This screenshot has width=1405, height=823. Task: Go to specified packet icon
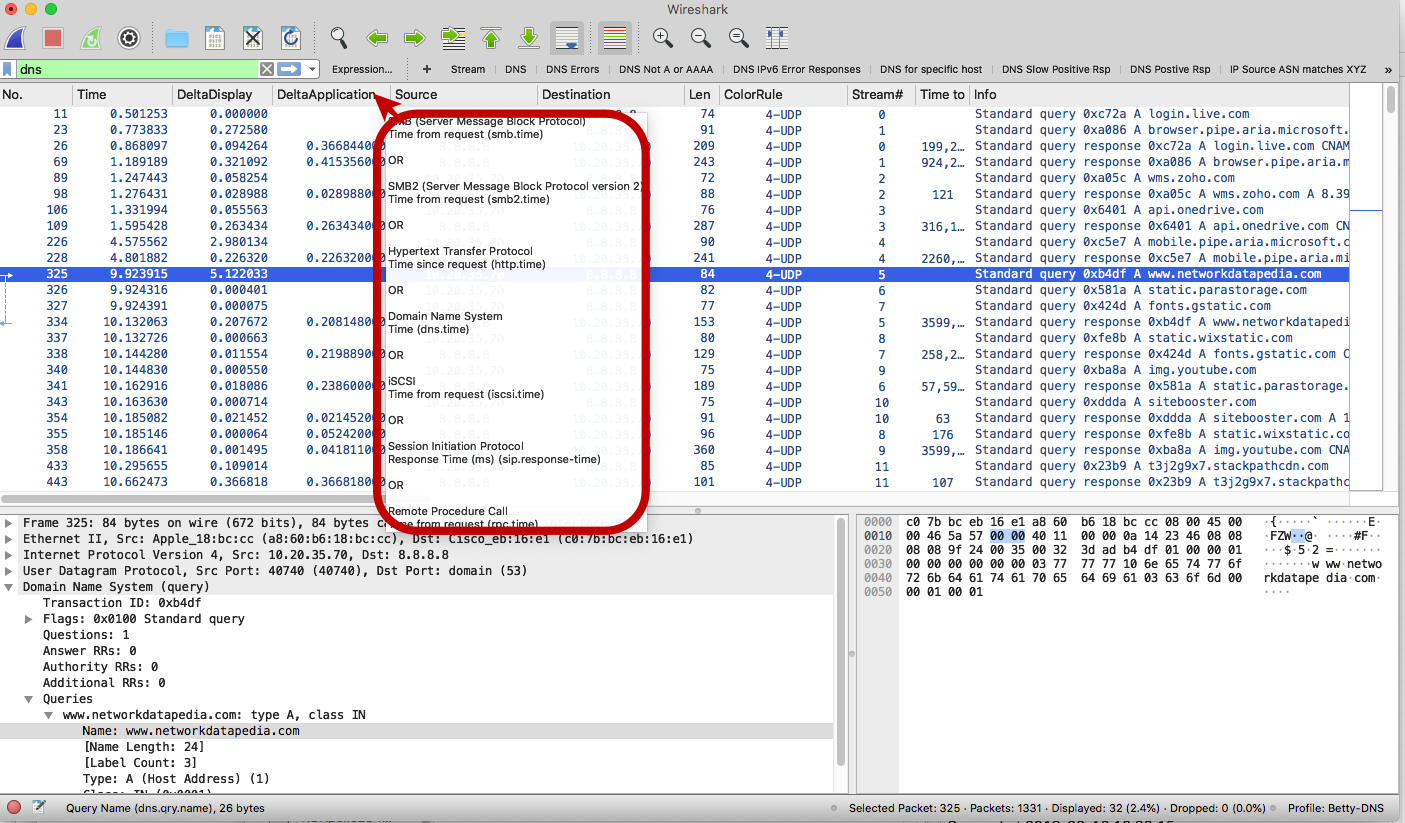coord(453,38)
